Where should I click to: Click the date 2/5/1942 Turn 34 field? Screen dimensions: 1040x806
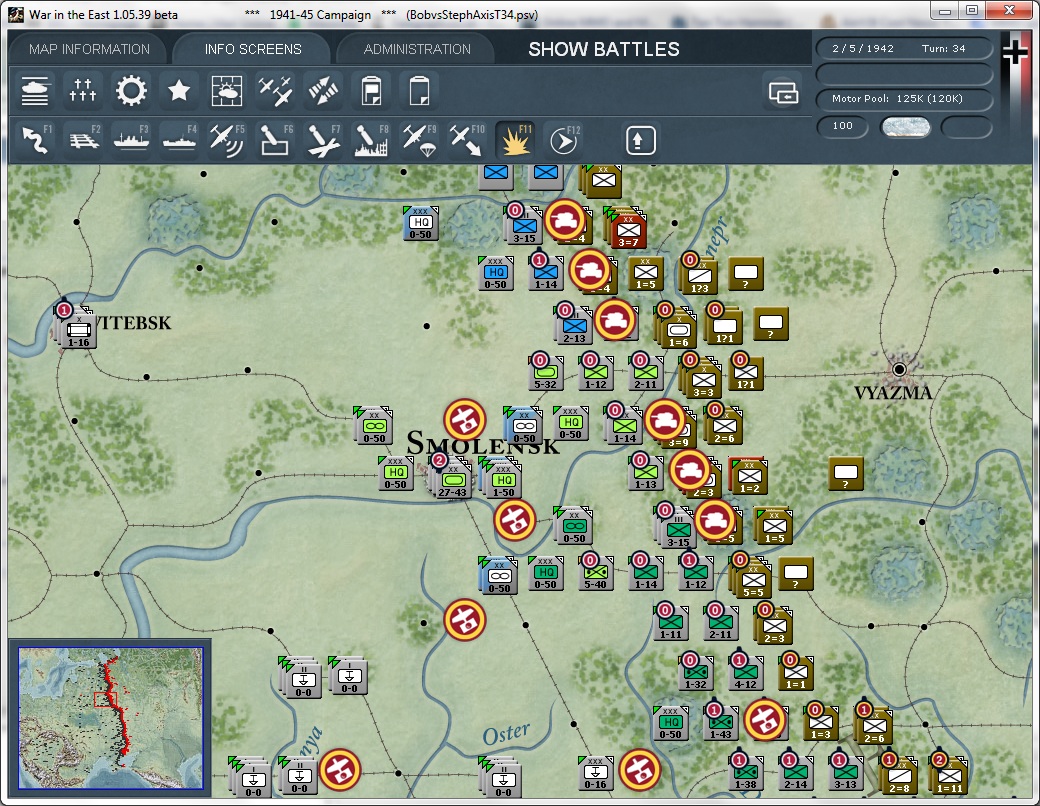tap(903, 48)
